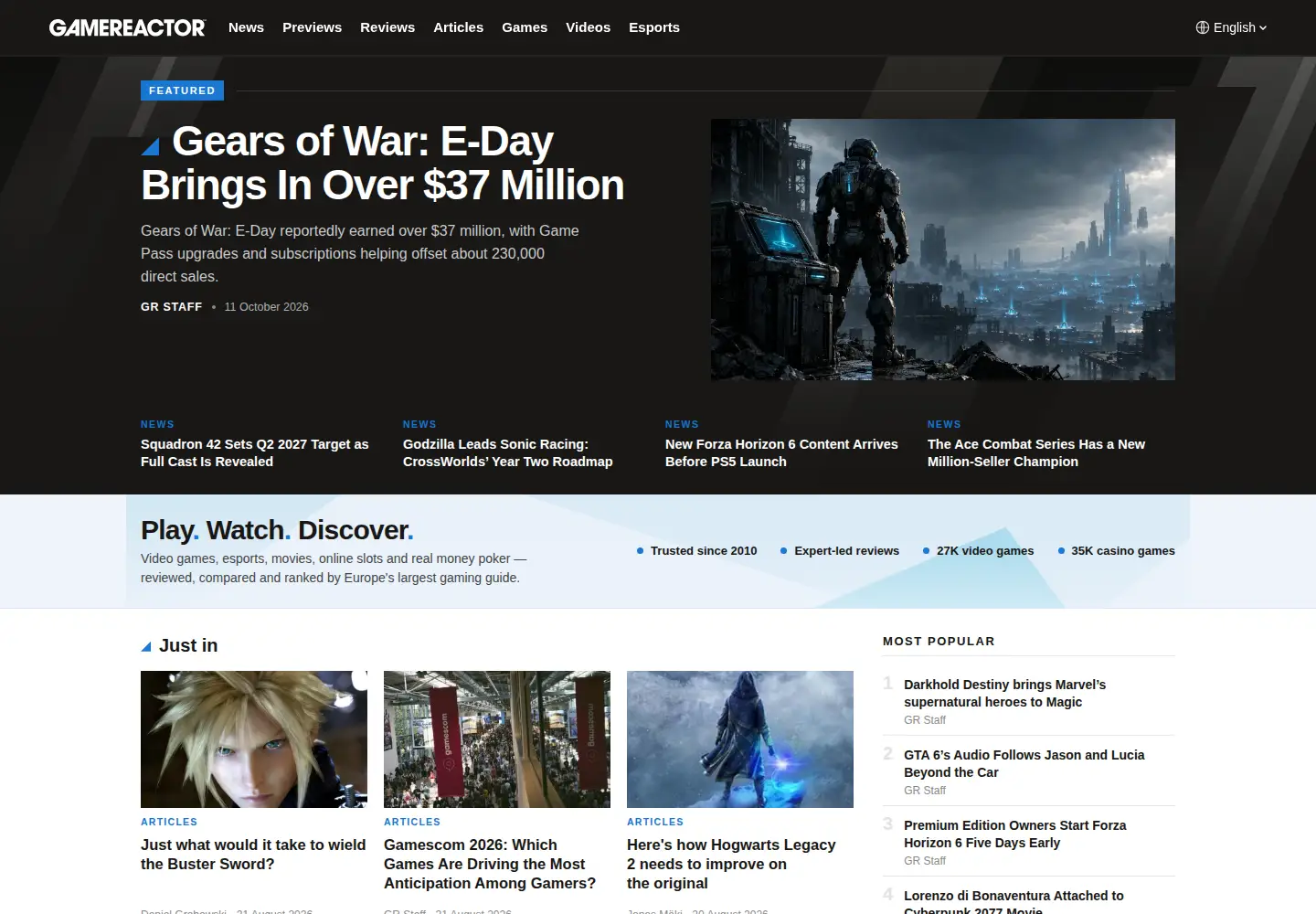Click the globe language icon
This screenshot has height=914, width=1316.
point(1203,27)
